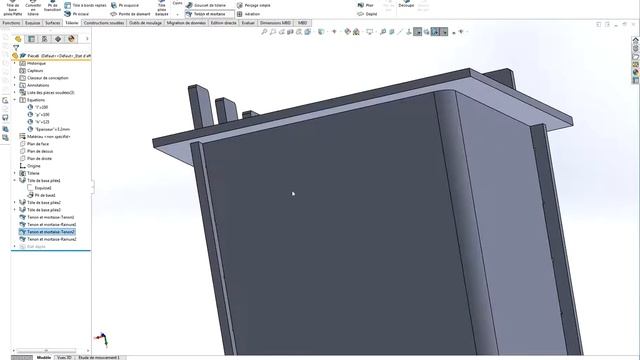Select Capteurs in the feature tree

pos(35,71)
